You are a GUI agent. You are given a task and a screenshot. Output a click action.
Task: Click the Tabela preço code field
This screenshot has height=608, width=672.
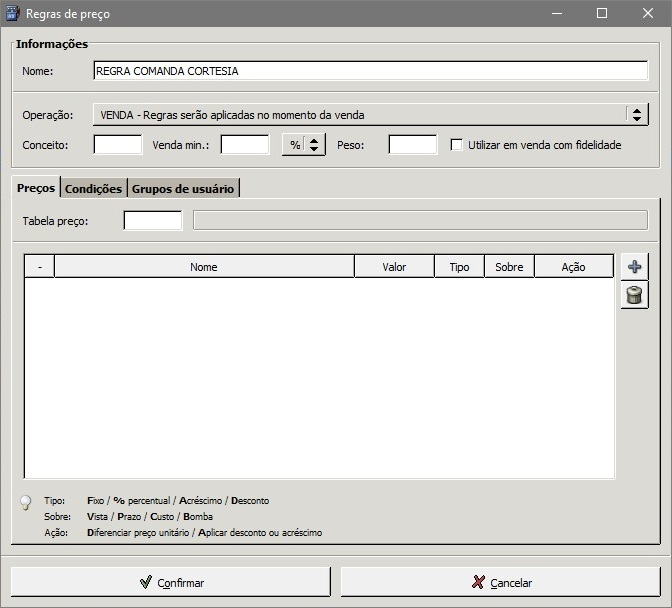click(153, 221)
